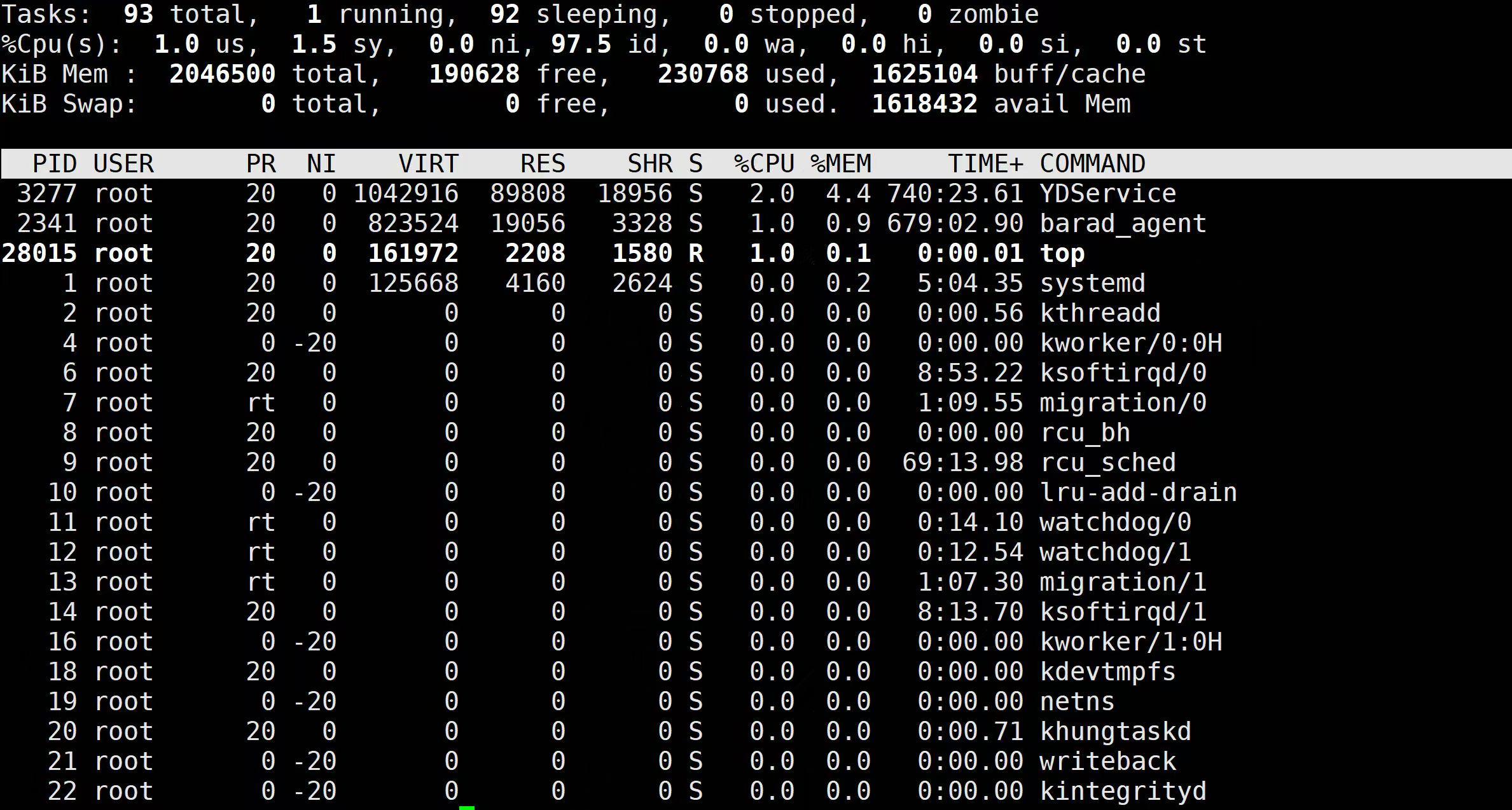The height and width of the screenshot is (810, 1512).
Task: Click the lru-add-drain process name
Action: pos(1138,492)
